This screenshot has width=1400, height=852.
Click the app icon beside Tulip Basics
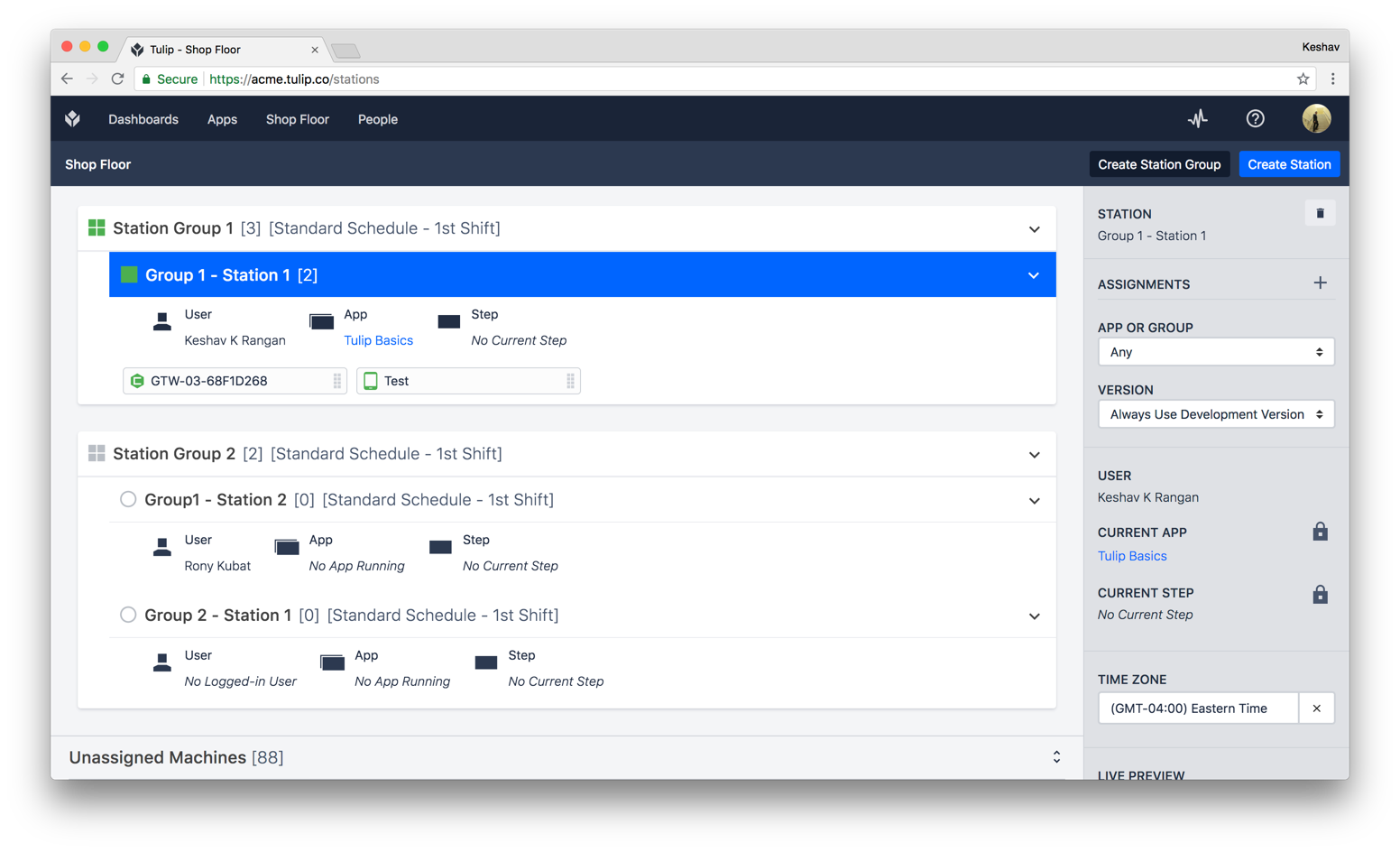321,321
